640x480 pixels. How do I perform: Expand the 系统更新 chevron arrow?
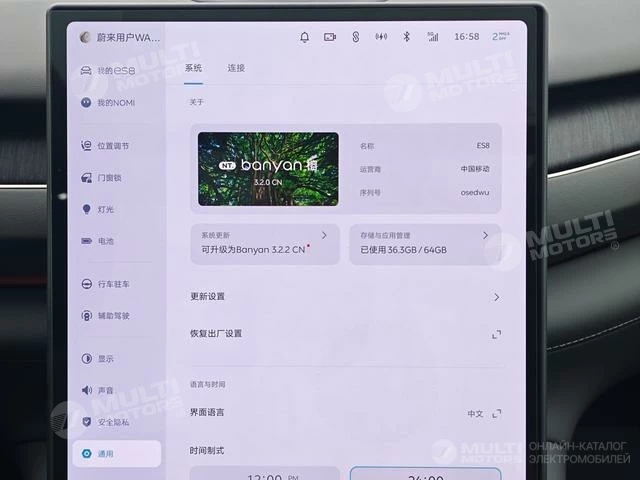pyautogui.click(x=324, y=236)
